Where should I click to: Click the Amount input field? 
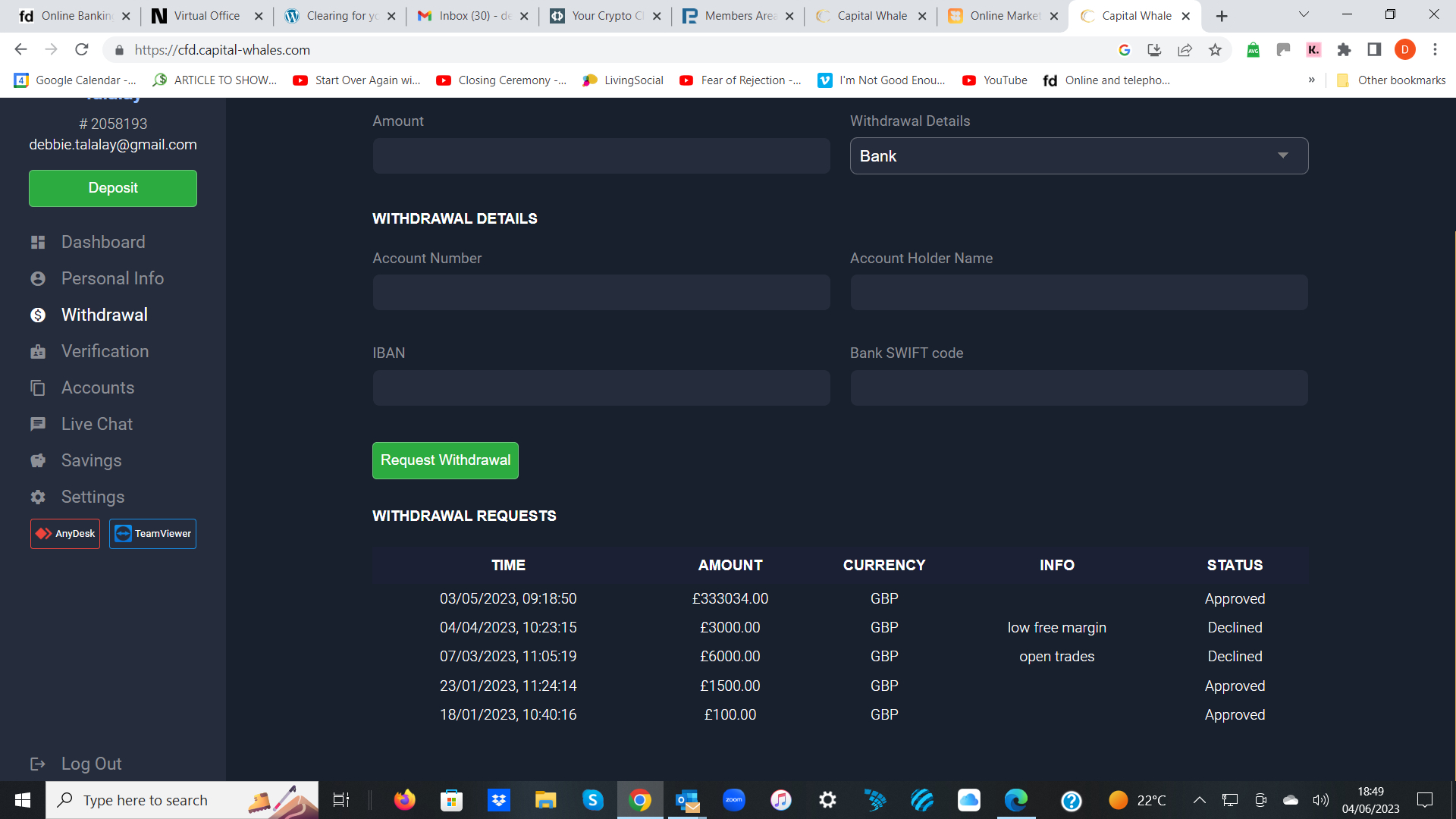[x=601, y=155]
